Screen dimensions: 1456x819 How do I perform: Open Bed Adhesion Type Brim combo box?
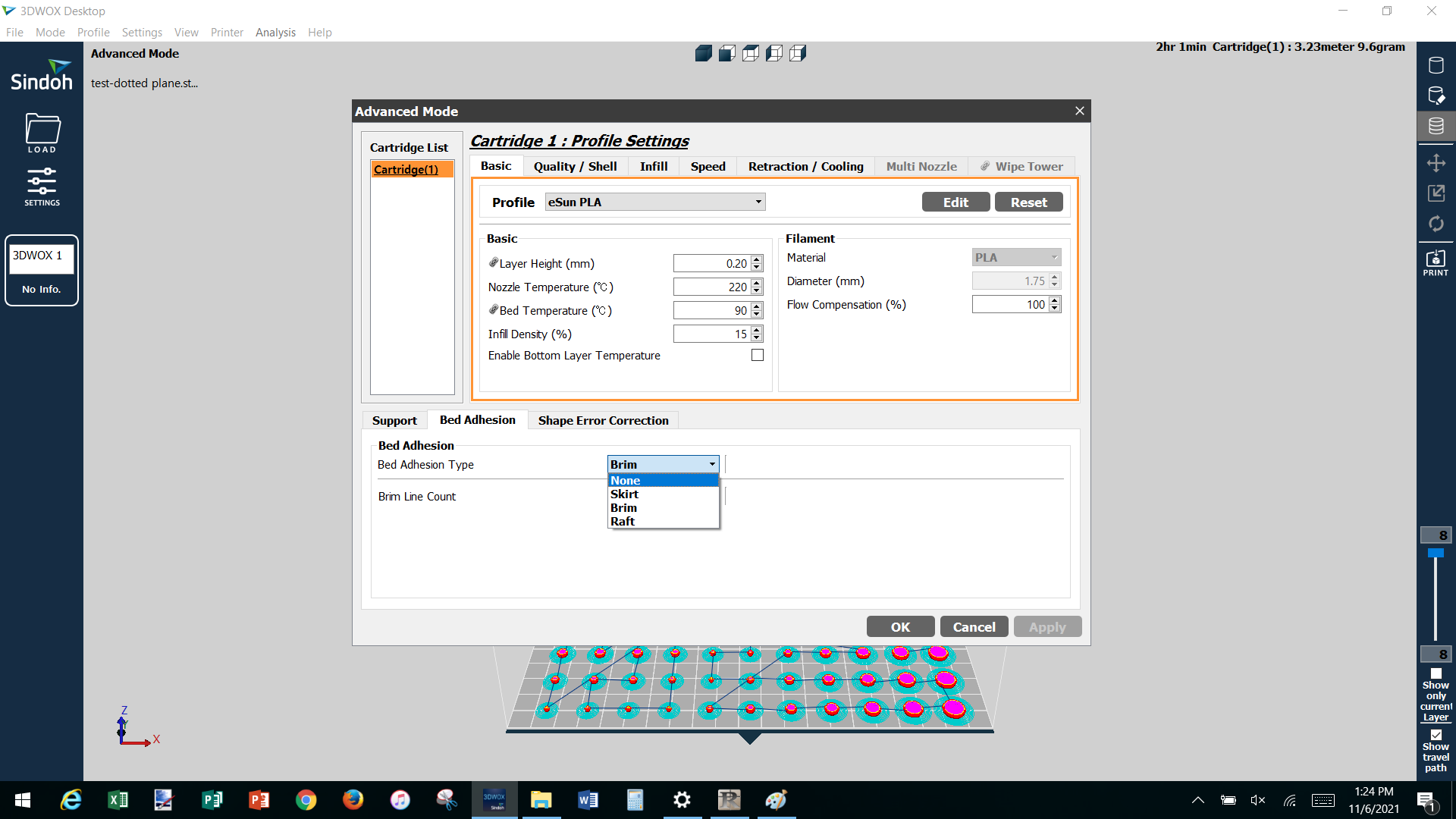pos(663,464)
